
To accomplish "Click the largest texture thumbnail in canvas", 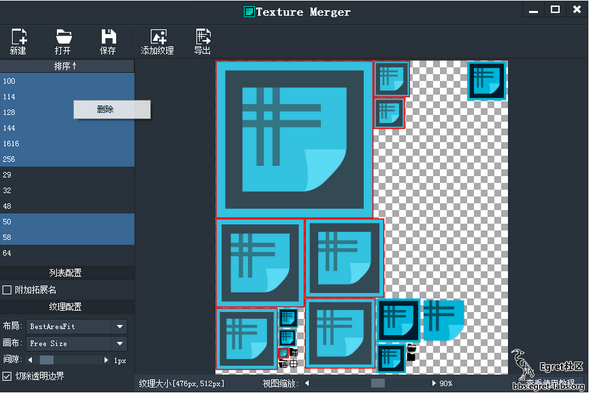I will pyautogui.click(x=294, y=139).
